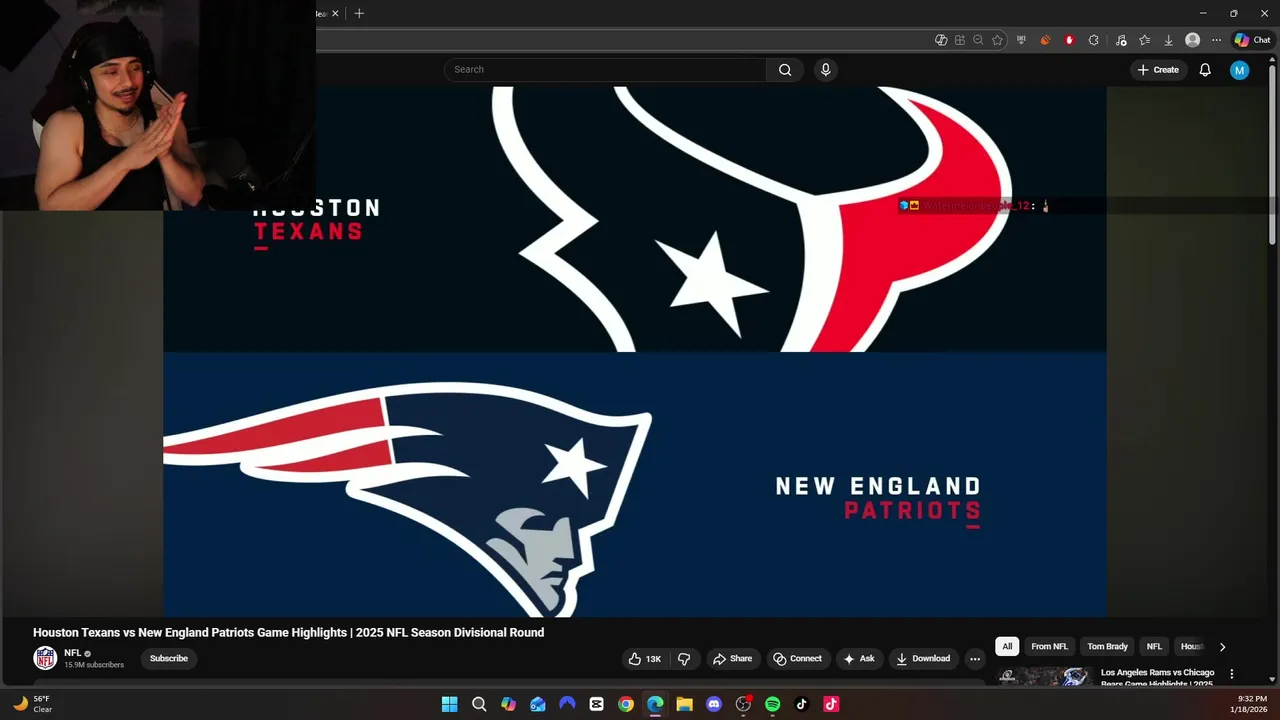Open media control music icon in toolbar

pos(1120,40)
